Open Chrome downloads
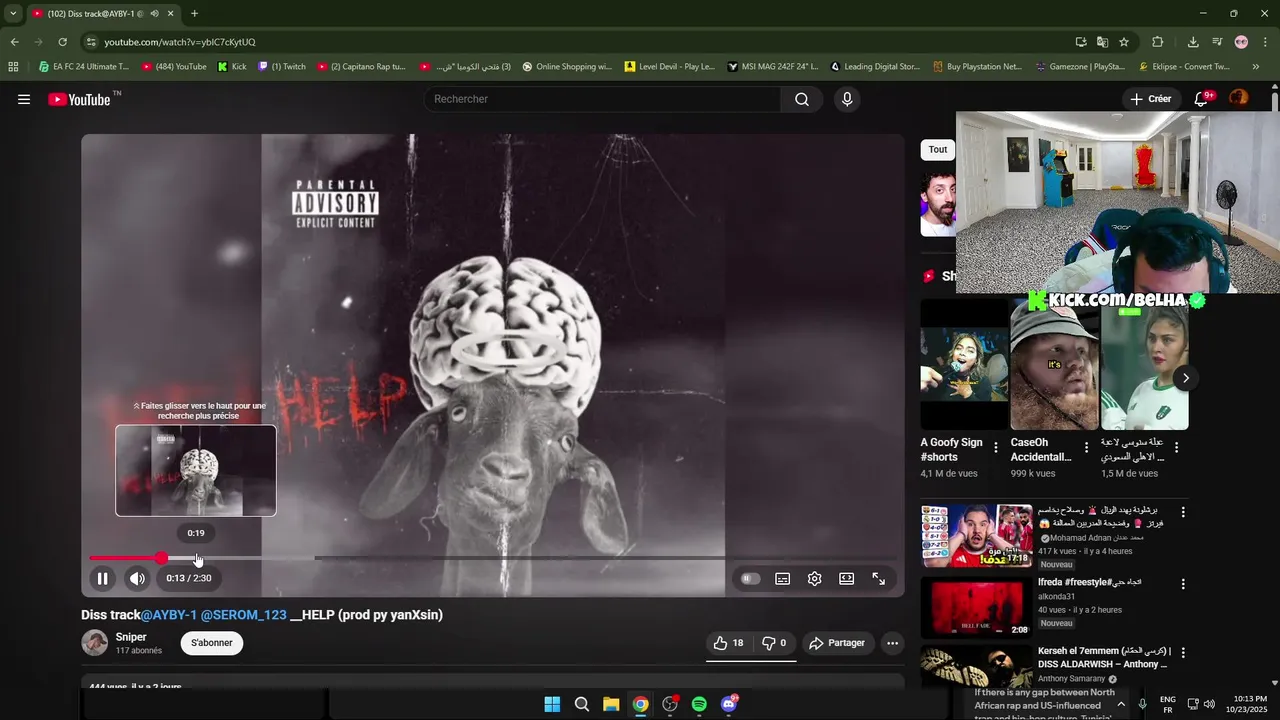This screenshot has width=1280, height=720. (x=1193, y=42)
